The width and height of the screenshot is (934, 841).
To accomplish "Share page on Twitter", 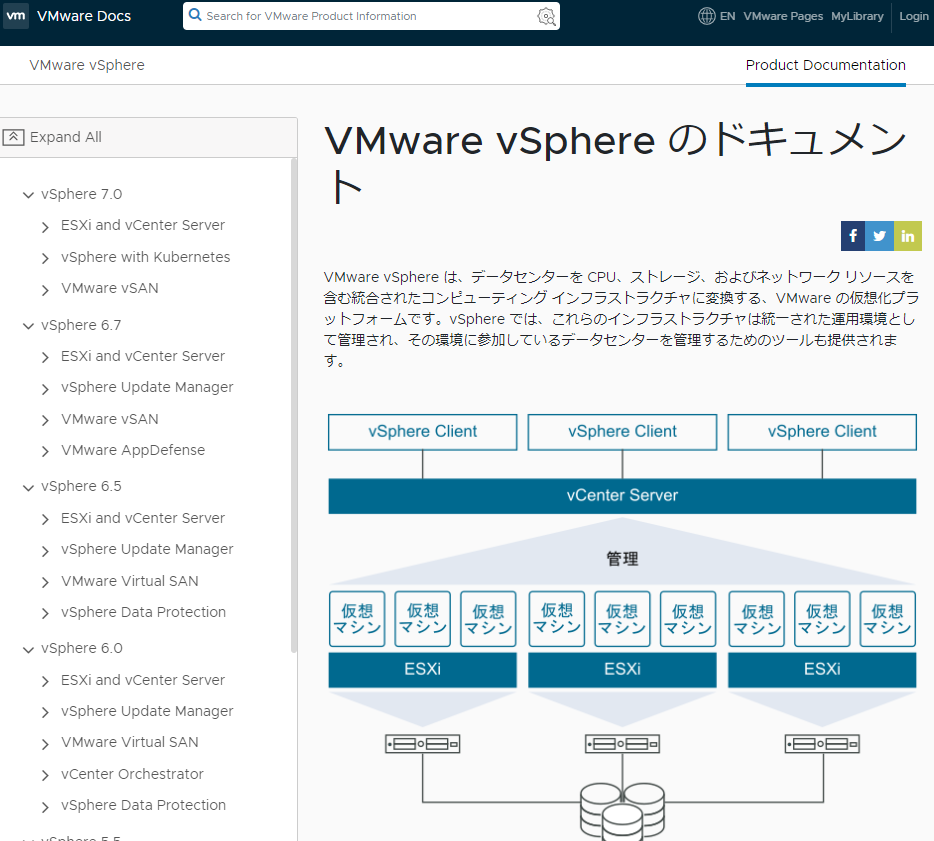I will click(x=879, y=236).
